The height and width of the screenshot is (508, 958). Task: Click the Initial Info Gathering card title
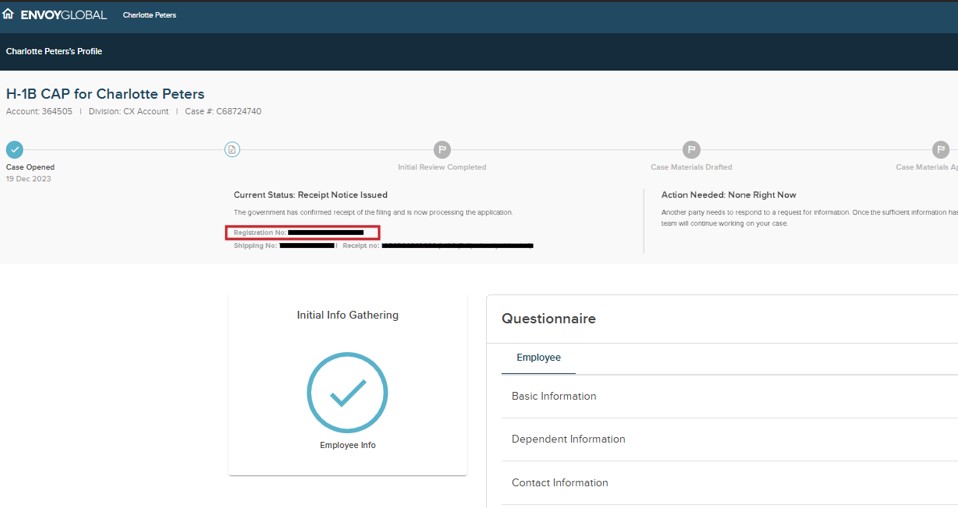(347, 315)
